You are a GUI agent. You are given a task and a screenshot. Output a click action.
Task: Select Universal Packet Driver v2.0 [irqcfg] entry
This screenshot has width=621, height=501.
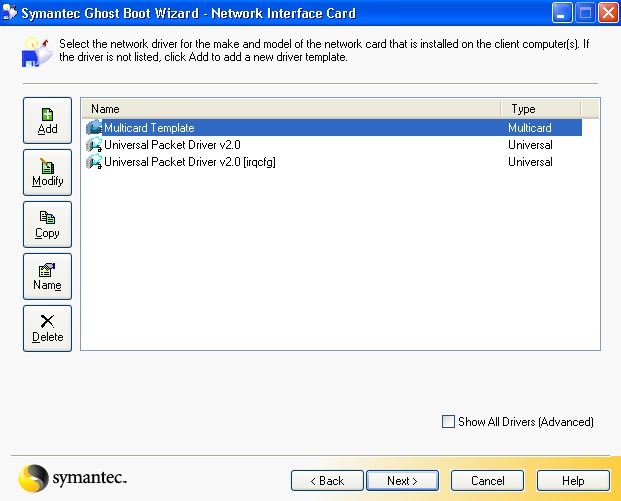point(190,162)
